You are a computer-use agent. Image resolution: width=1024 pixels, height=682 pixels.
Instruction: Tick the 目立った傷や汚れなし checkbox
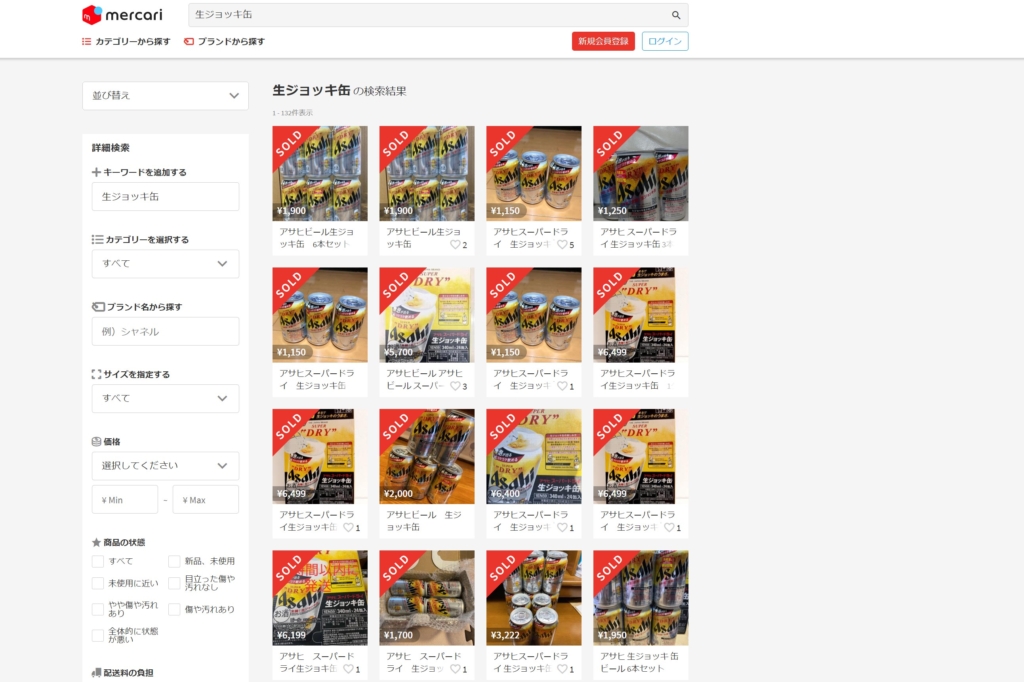point(174,583)
